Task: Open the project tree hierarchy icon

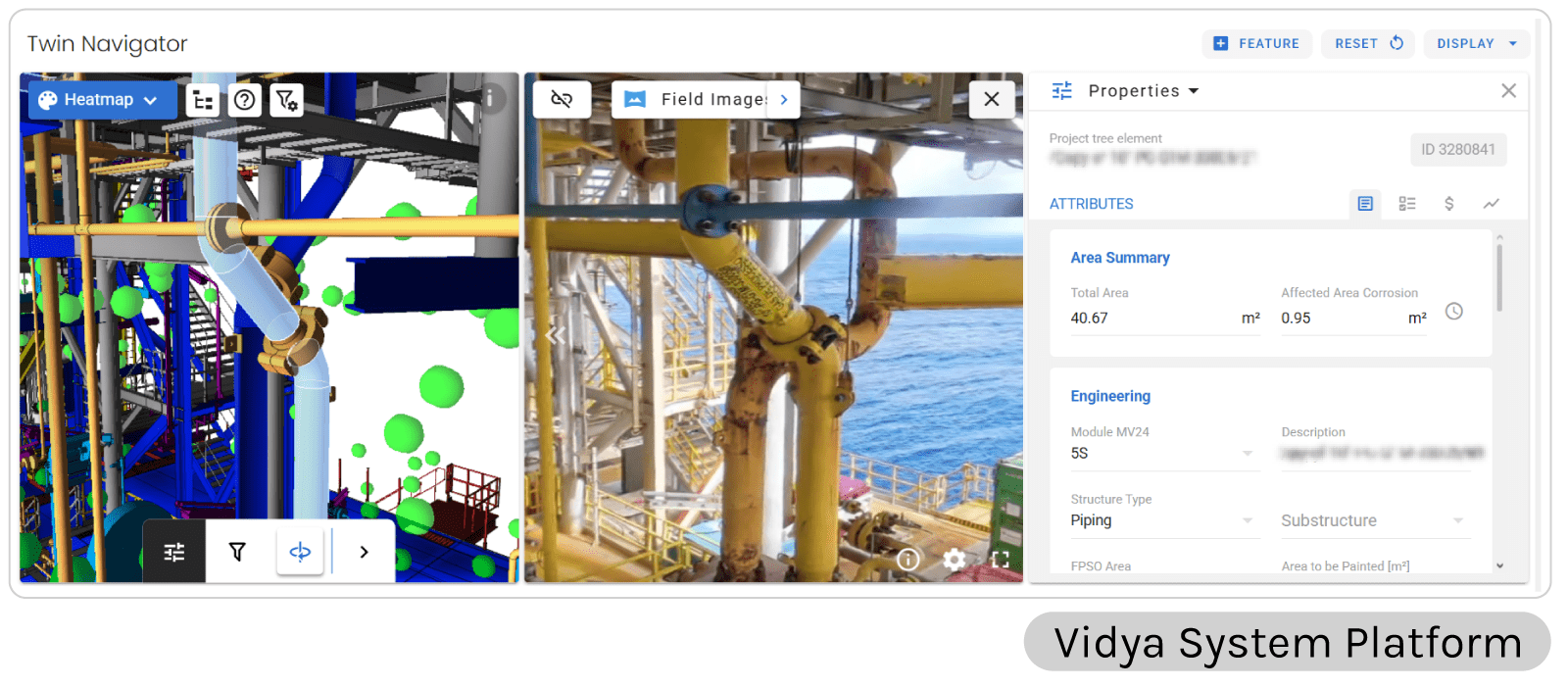Action: [x=203, y=100]
